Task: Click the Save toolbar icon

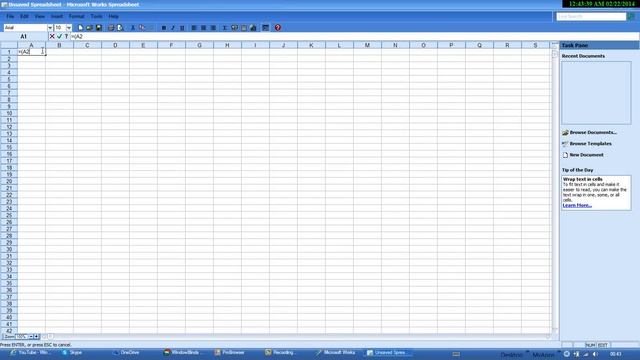Action: 99,28
